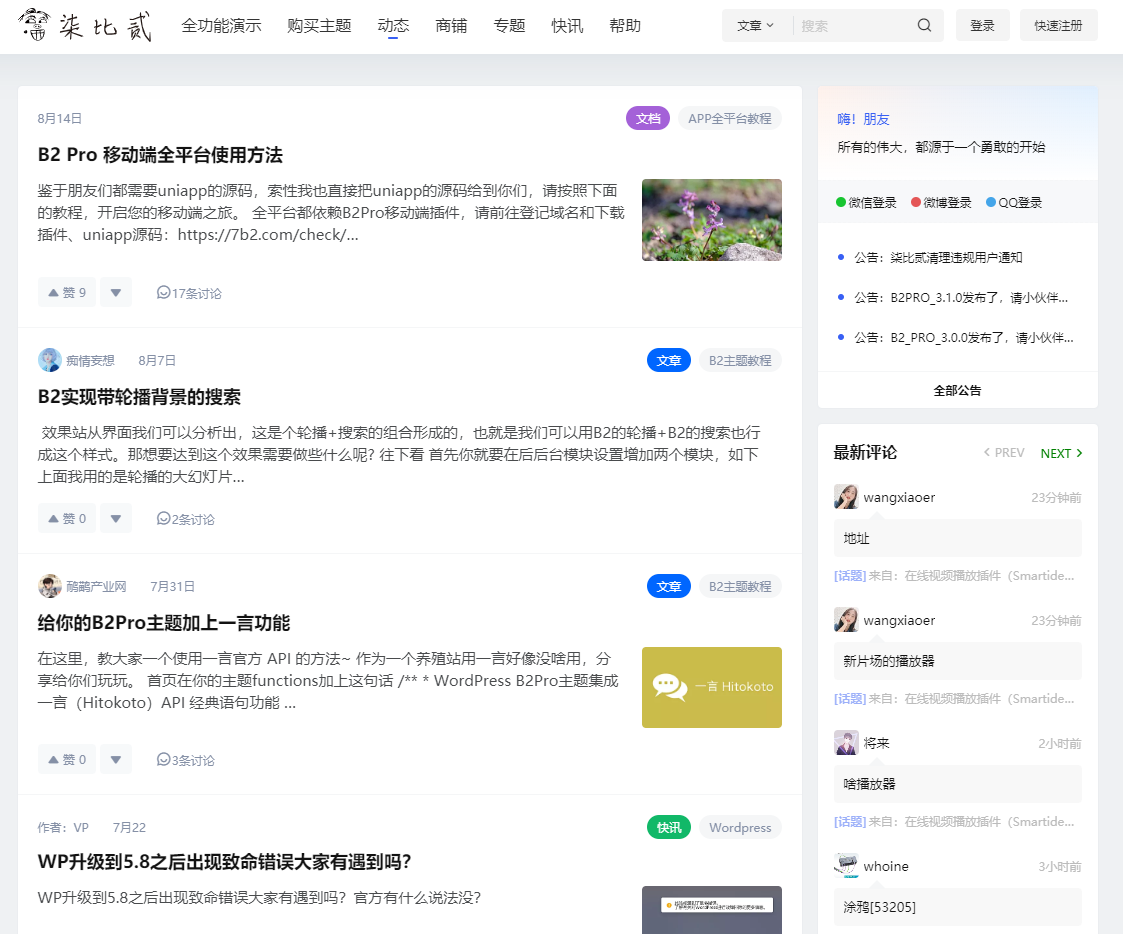Open the 动态 menu item

coord(393,25)
